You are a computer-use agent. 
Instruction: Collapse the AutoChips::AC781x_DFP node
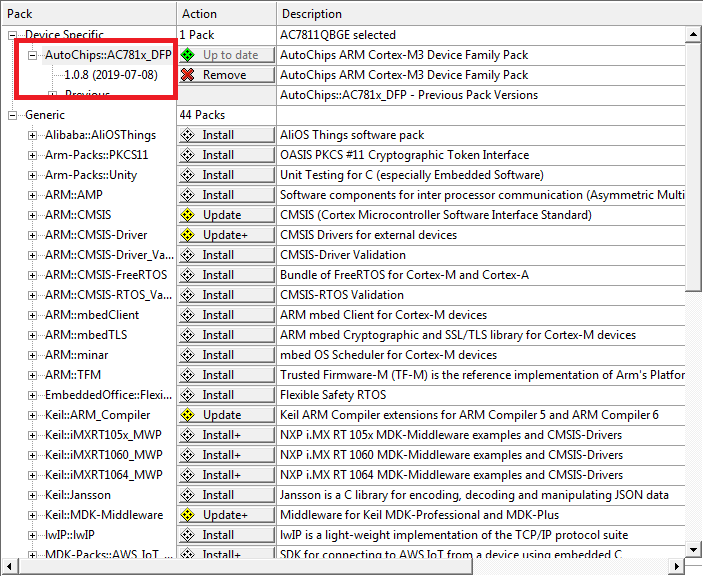click(32, 55)
